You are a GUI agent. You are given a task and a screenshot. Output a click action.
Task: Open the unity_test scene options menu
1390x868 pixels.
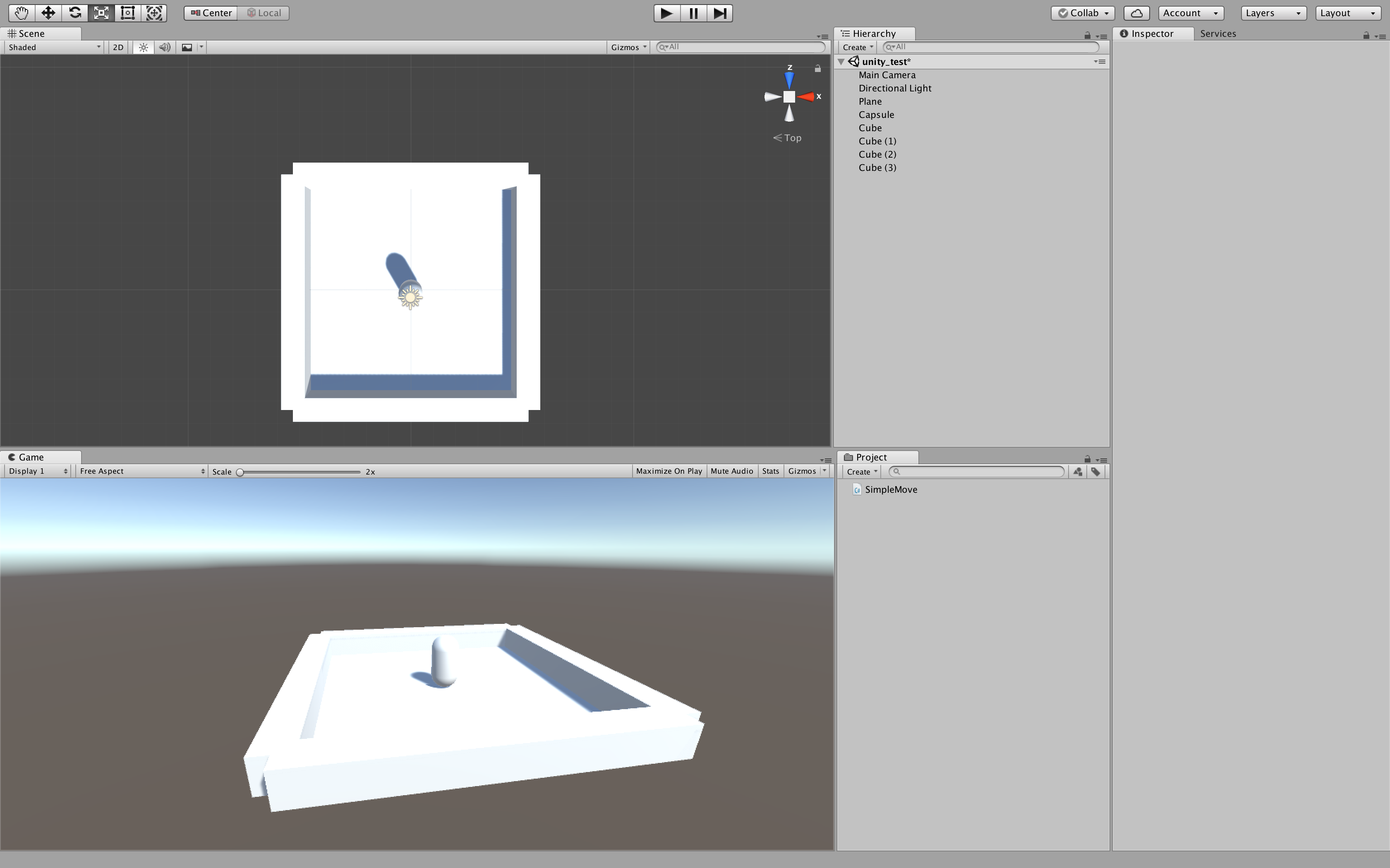pos(1100,61)
